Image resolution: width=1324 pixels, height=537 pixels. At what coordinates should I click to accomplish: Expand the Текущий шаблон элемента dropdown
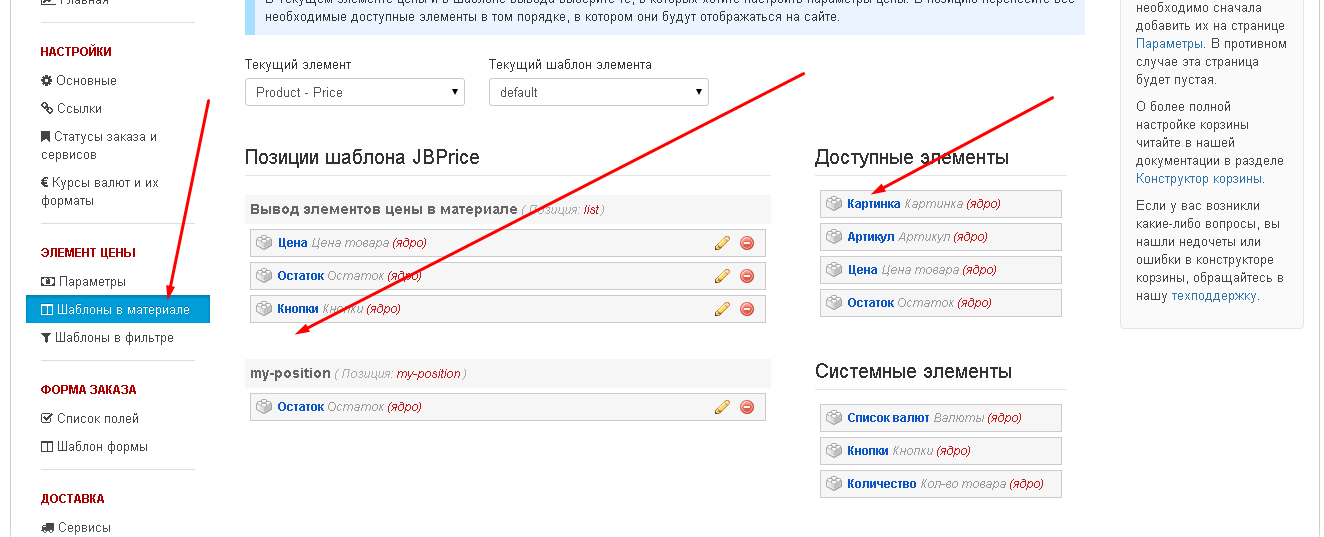tap(598, 92)
